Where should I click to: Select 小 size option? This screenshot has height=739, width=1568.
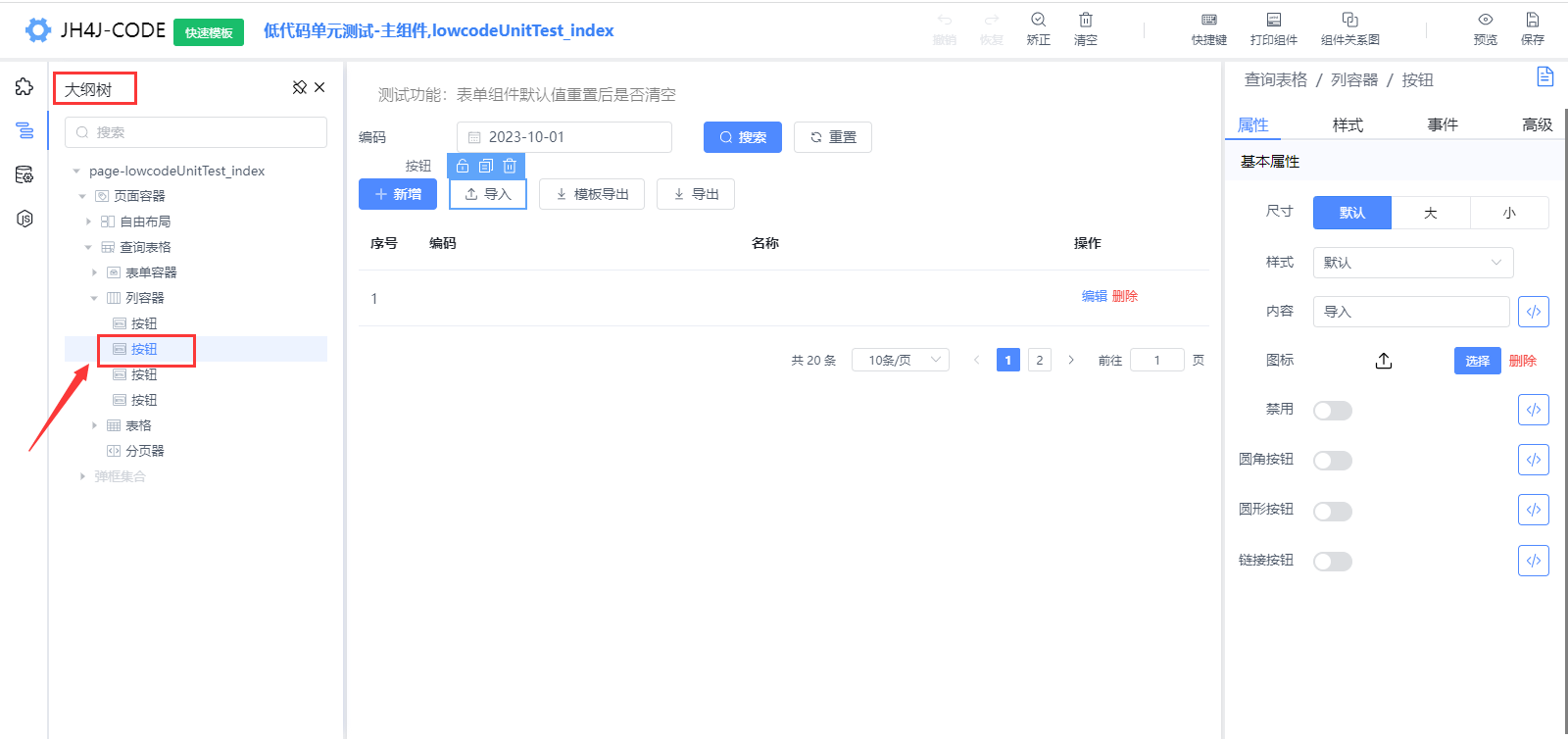(1509, 213)
